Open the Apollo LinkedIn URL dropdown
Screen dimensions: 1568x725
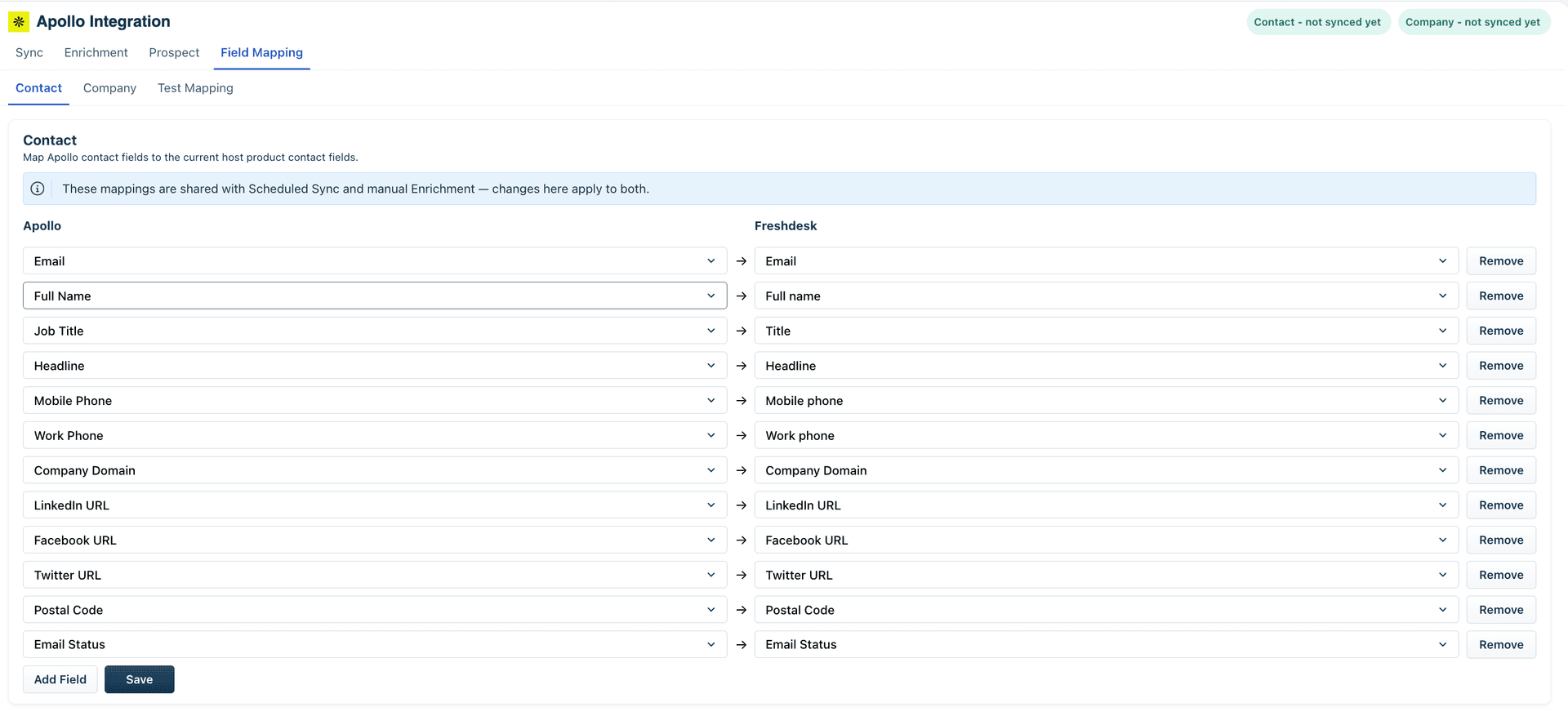coord(375,505)
